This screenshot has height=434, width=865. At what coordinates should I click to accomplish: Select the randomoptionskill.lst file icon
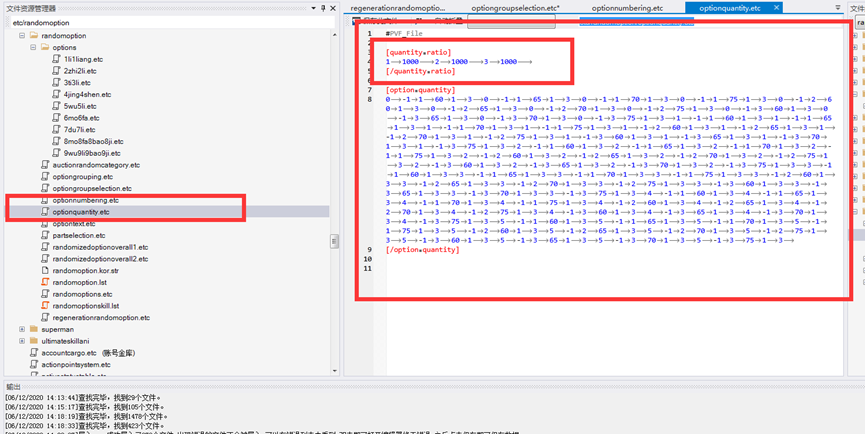click(45, 306)
